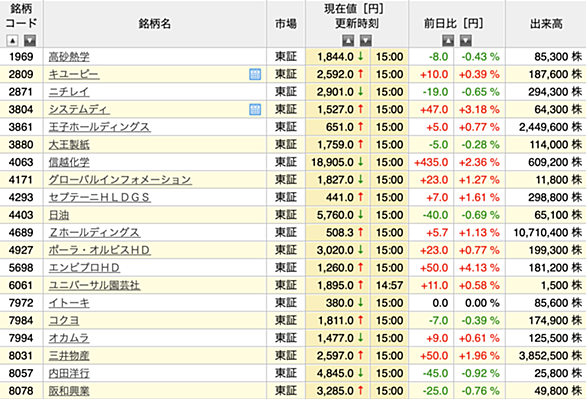586x399 pixels.
Task: Select price 18,905.0 cell
Action: pyautogui.click(x=338, y=162)
